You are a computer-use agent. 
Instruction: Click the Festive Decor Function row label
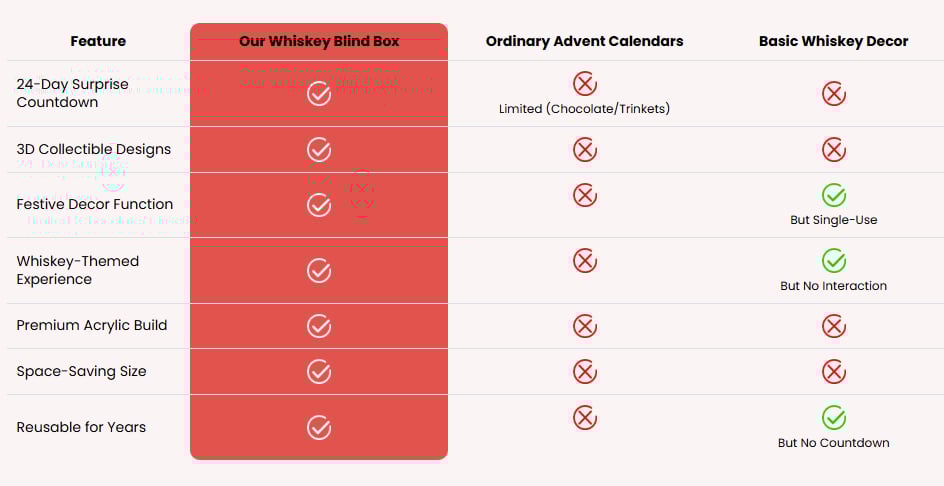[x=95, y=204]
